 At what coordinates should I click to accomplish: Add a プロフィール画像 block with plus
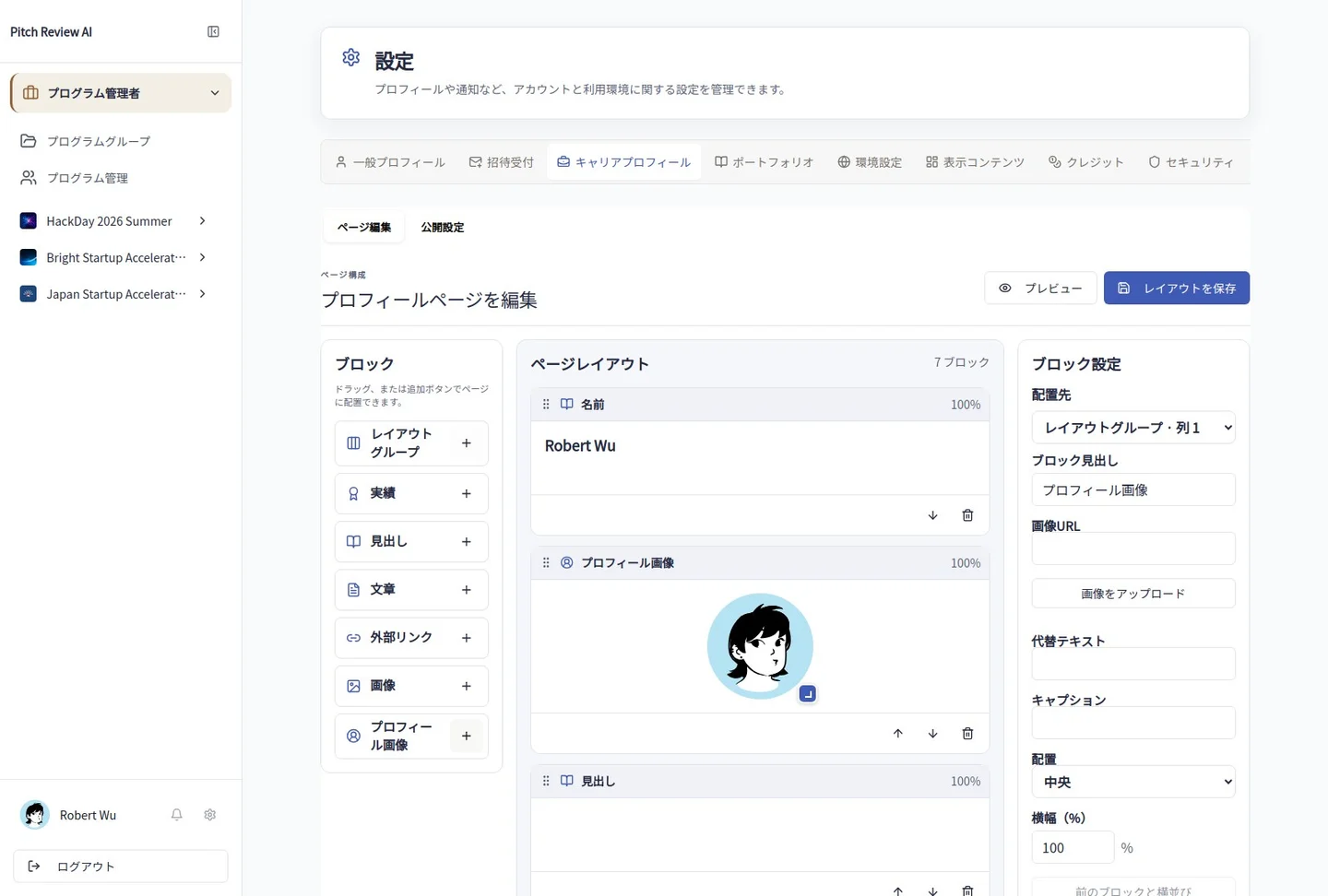point(467,736)
